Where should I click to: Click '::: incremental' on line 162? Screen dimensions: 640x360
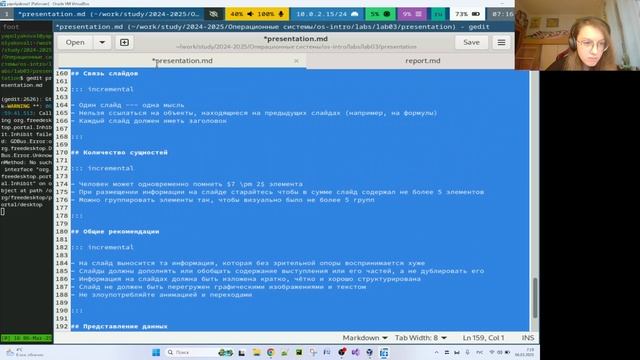coord(103,89)
